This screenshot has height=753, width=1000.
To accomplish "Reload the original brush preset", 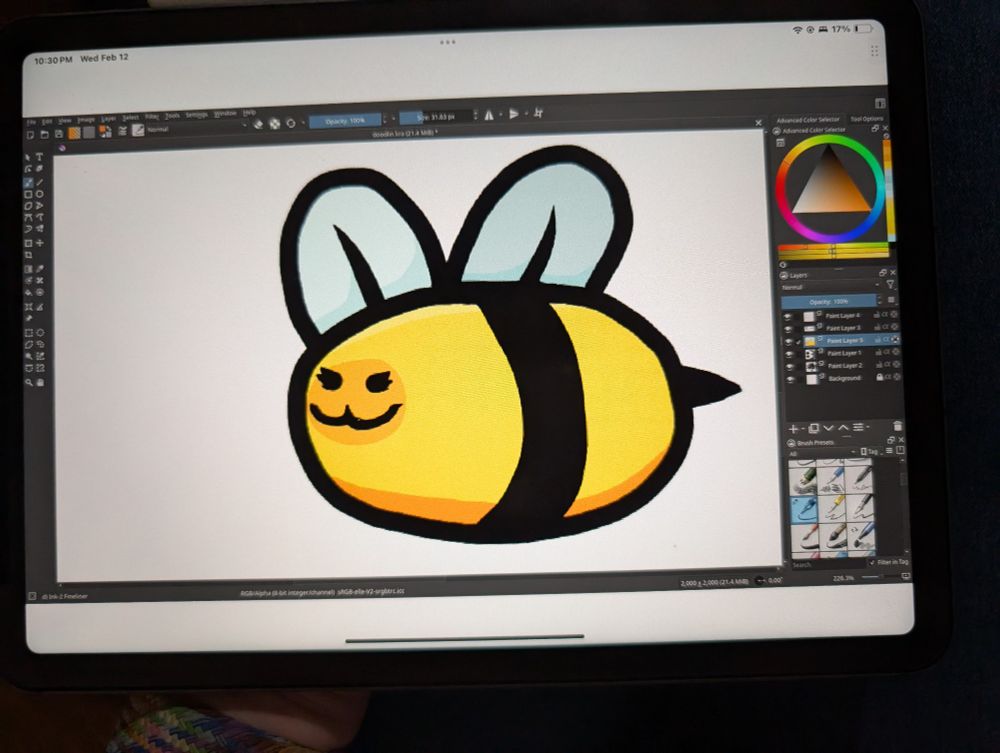I will coord(291,124).
